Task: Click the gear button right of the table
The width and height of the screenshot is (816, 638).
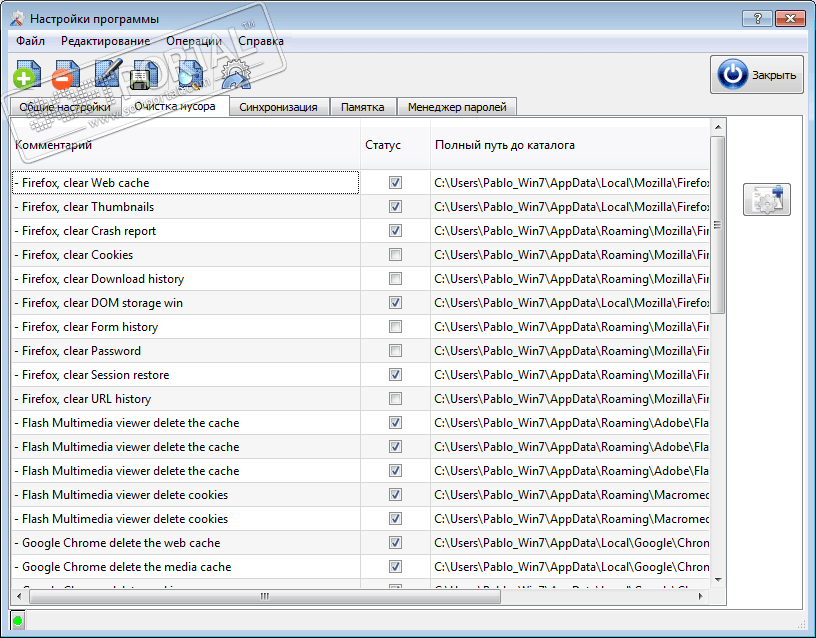Action: pyautogui.click(x=767, y=199)
